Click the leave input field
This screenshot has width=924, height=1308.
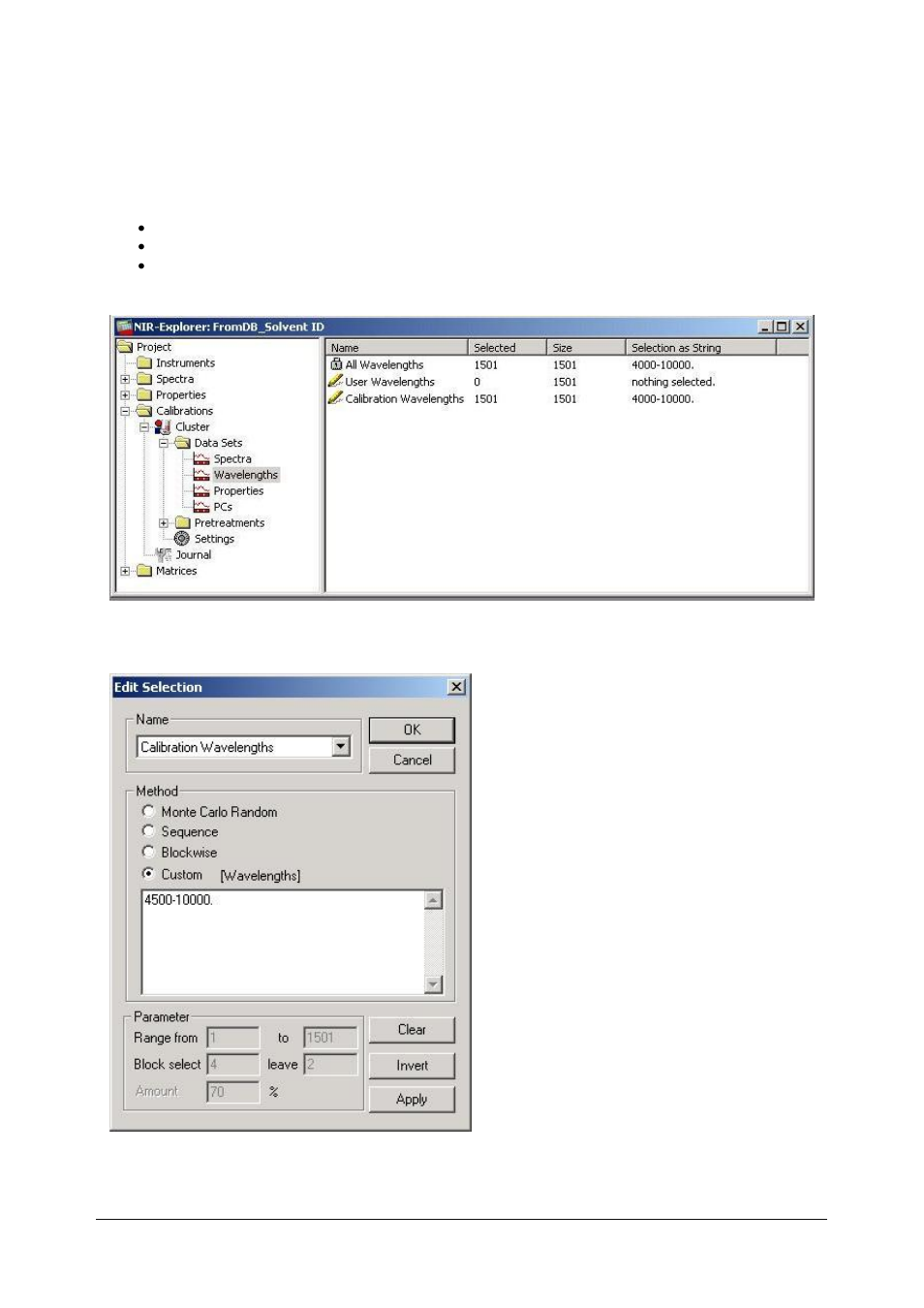click(330, 1065)
